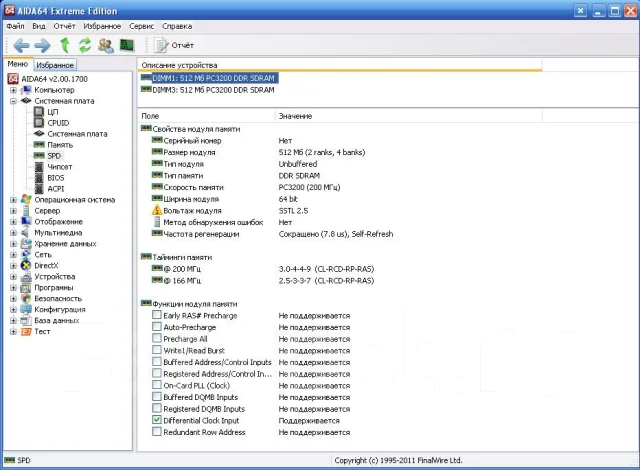
Task: Expand the Операционная система node
Action: (x=13, y=200)
